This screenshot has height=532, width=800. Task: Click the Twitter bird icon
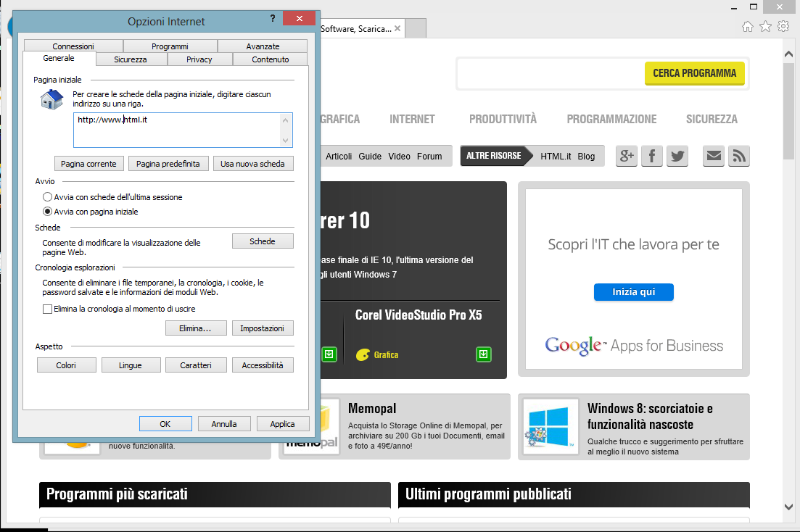point(678,156)
